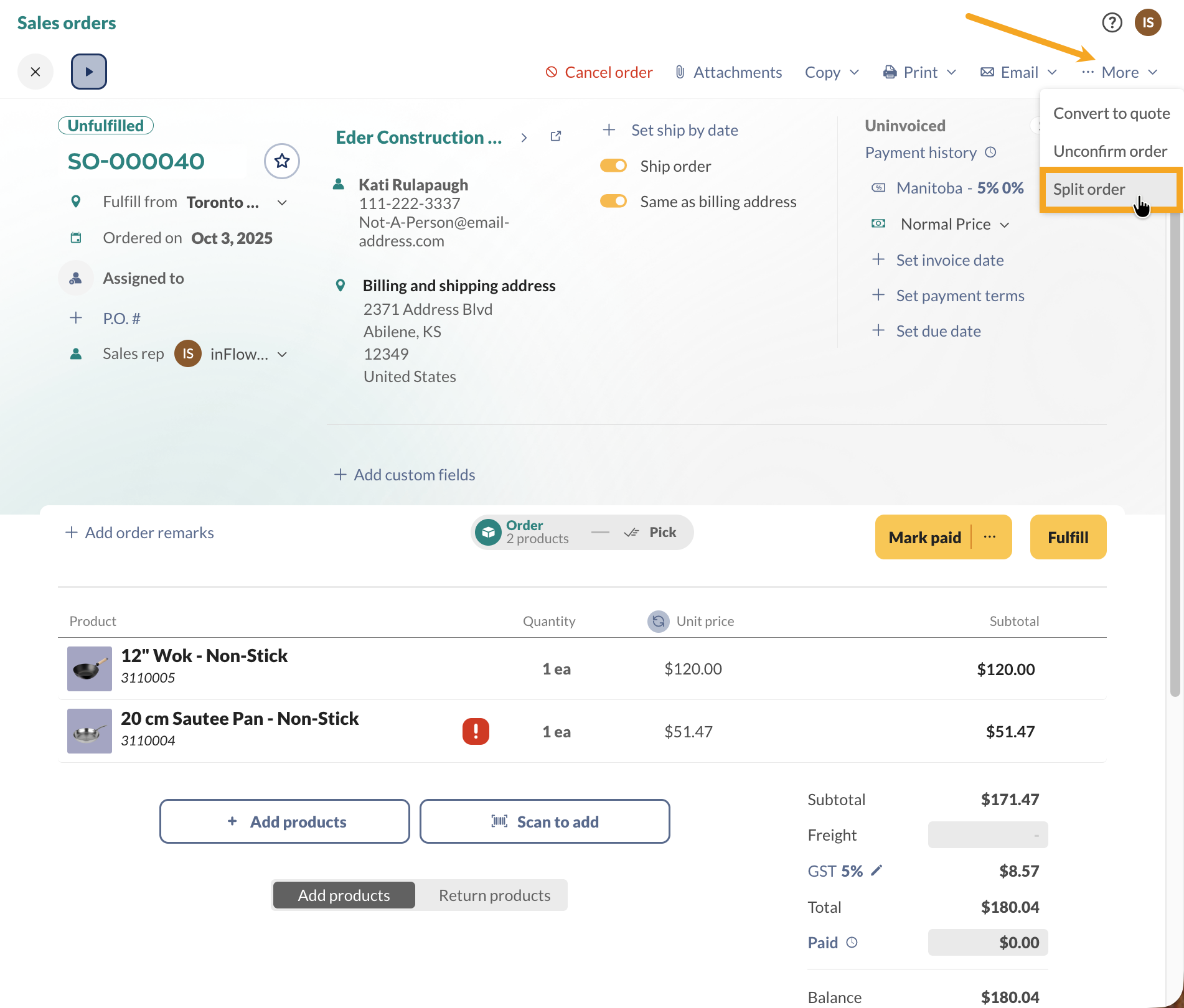Click the help question mark icon

click(x=1112, y=22)
